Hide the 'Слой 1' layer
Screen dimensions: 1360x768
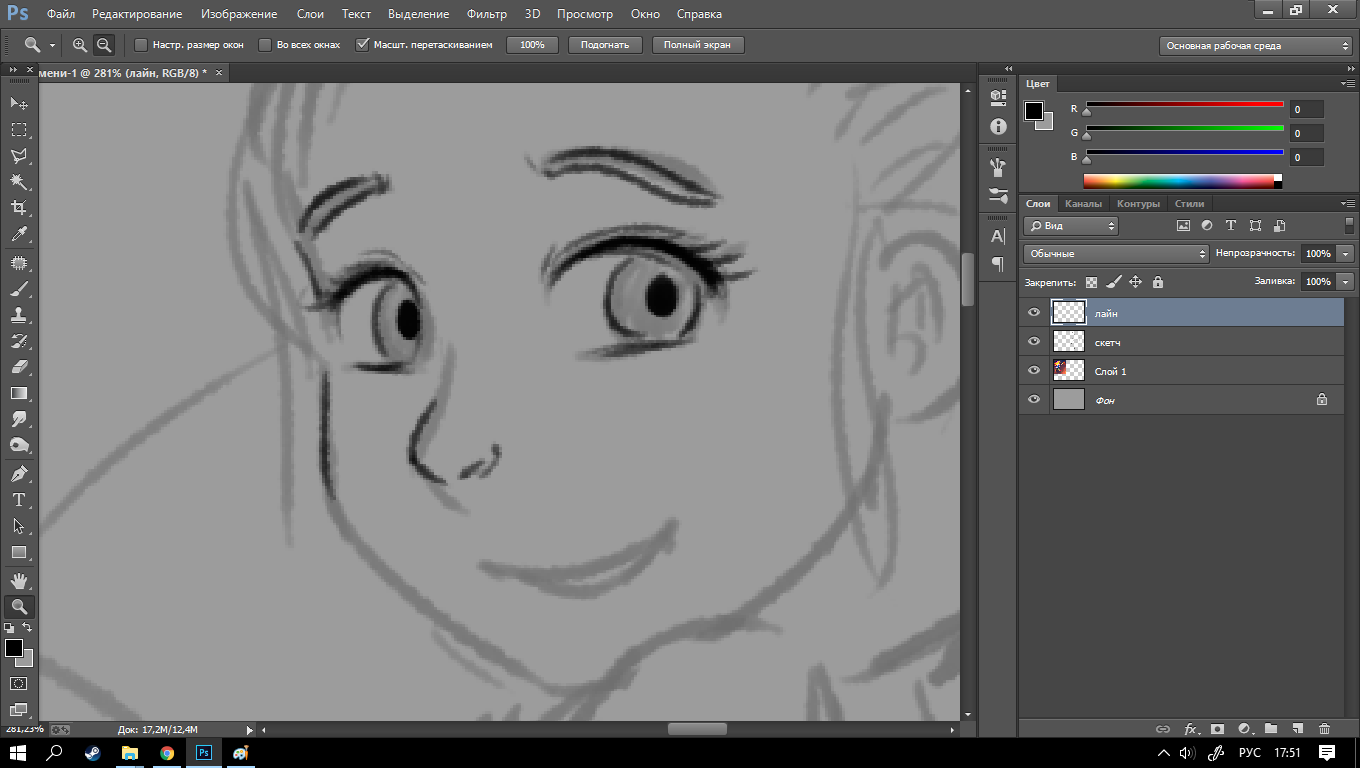coord(1034,371)
